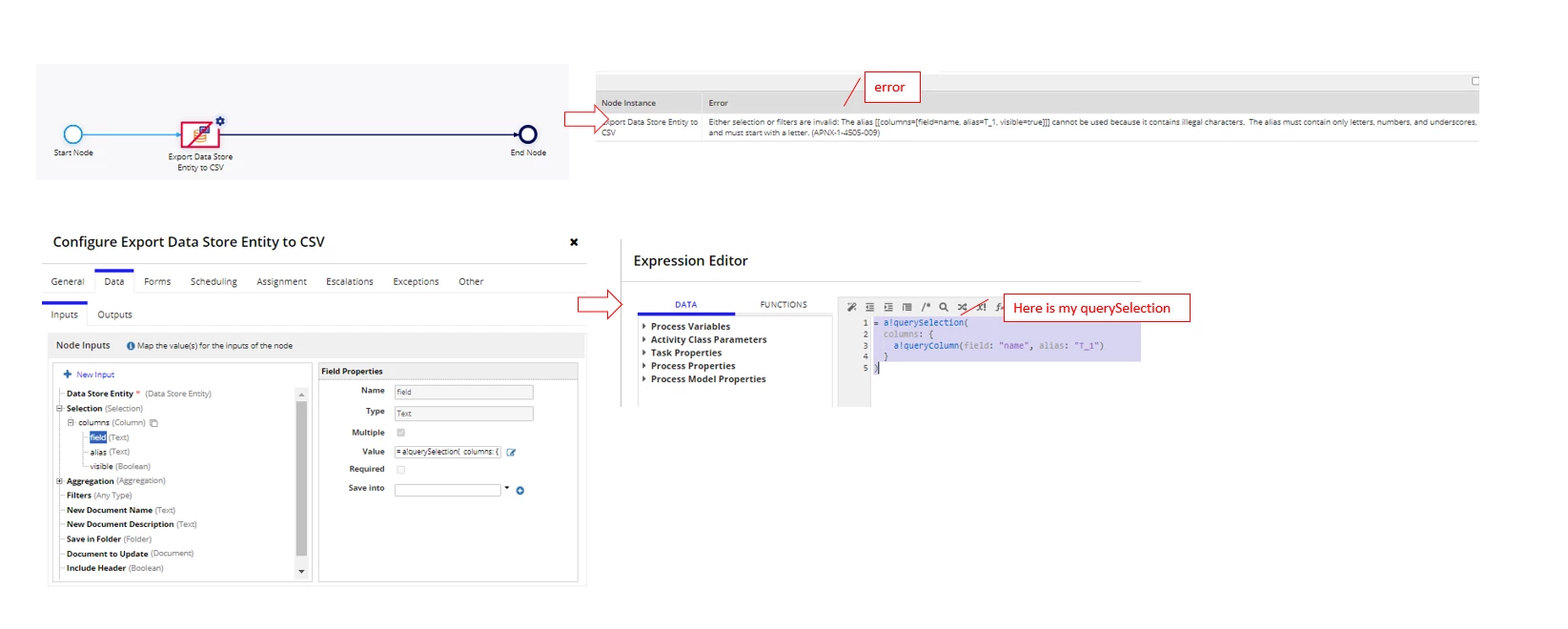The height and width of the screenshot is (629, 1568).
Task: Click the Type input field
Action: pos(464,414)
